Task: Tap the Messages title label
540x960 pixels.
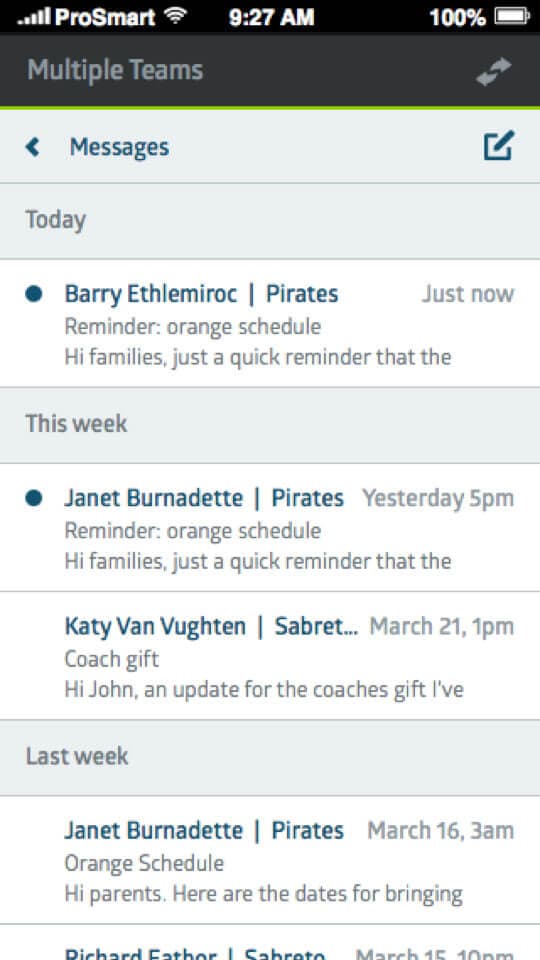Action: [119, 148]
